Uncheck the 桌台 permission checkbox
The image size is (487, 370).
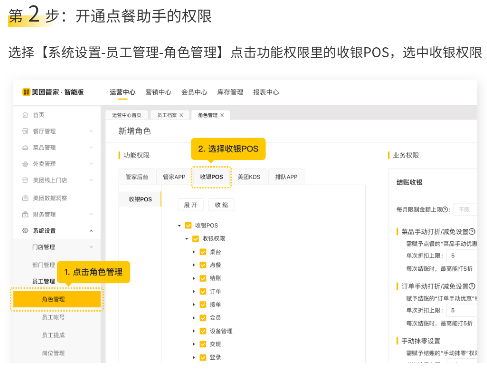click(203, 252)
